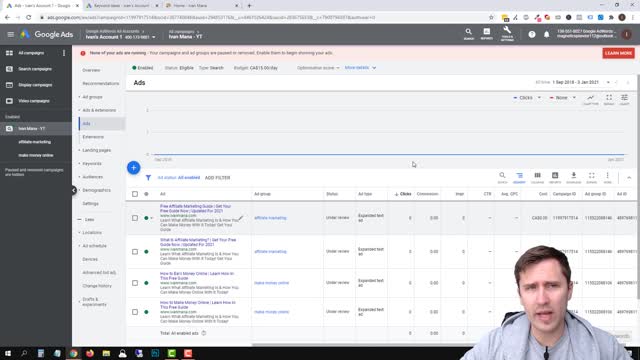Toggle green status dot of What Is Affiliate Marketing ad

click(146, 251)
